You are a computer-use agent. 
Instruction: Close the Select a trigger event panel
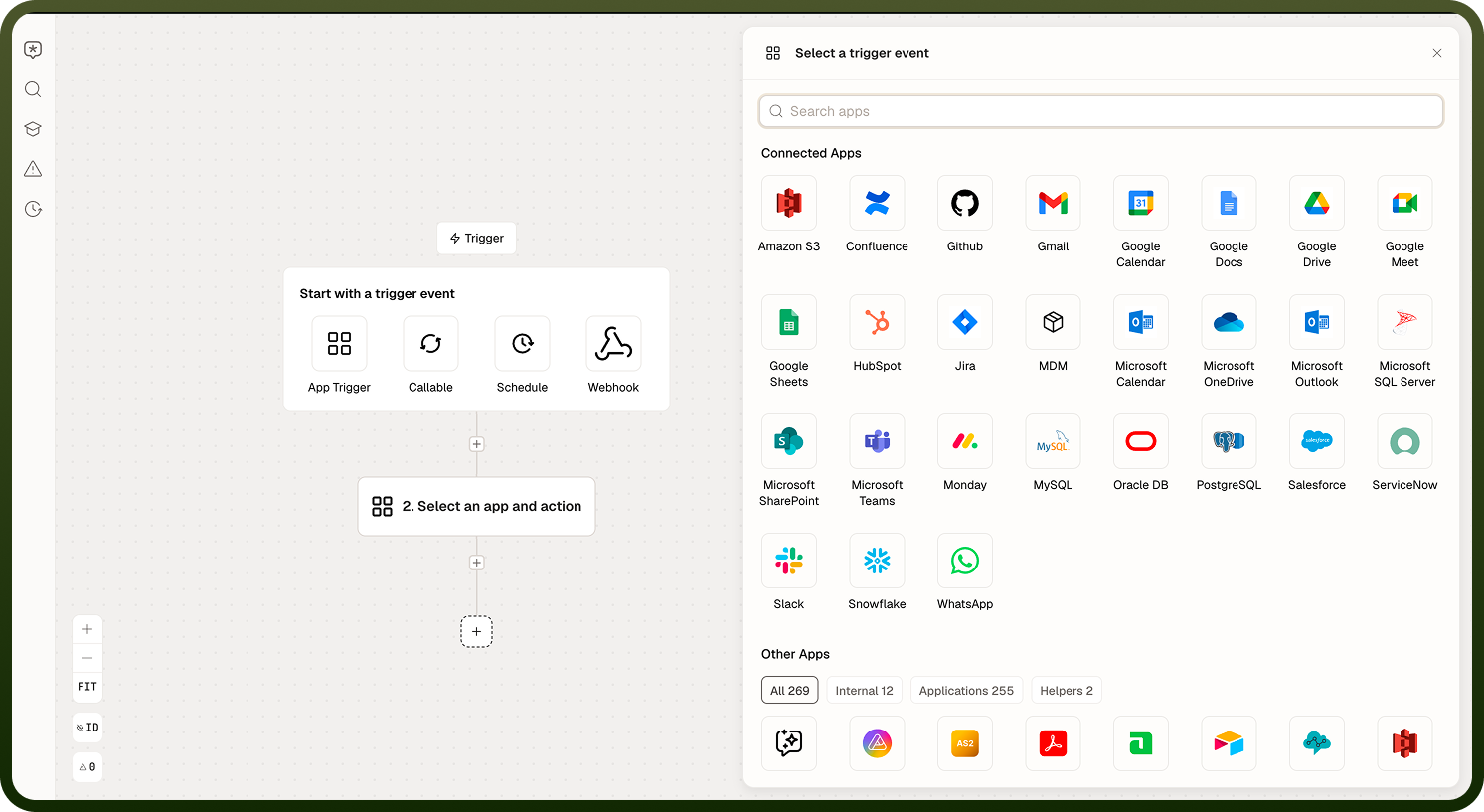point(1437,53)
